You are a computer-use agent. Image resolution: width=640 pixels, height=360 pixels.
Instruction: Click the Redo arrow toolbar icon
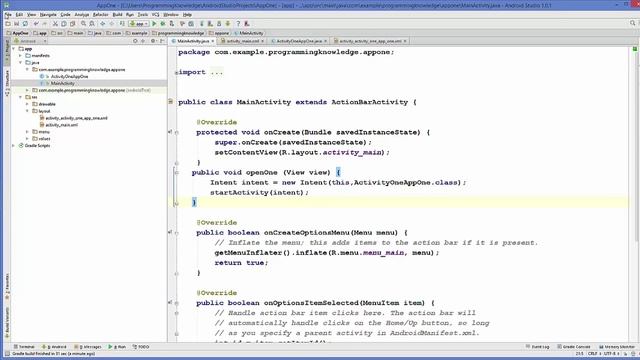coord(45,24)
